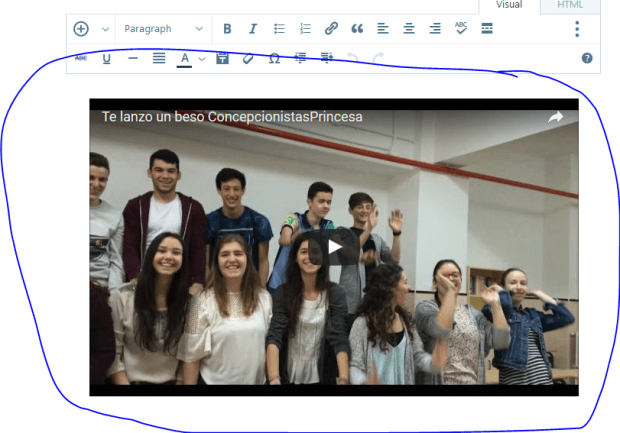
Task: Toggle bold formatting
Action: [227, 29]
